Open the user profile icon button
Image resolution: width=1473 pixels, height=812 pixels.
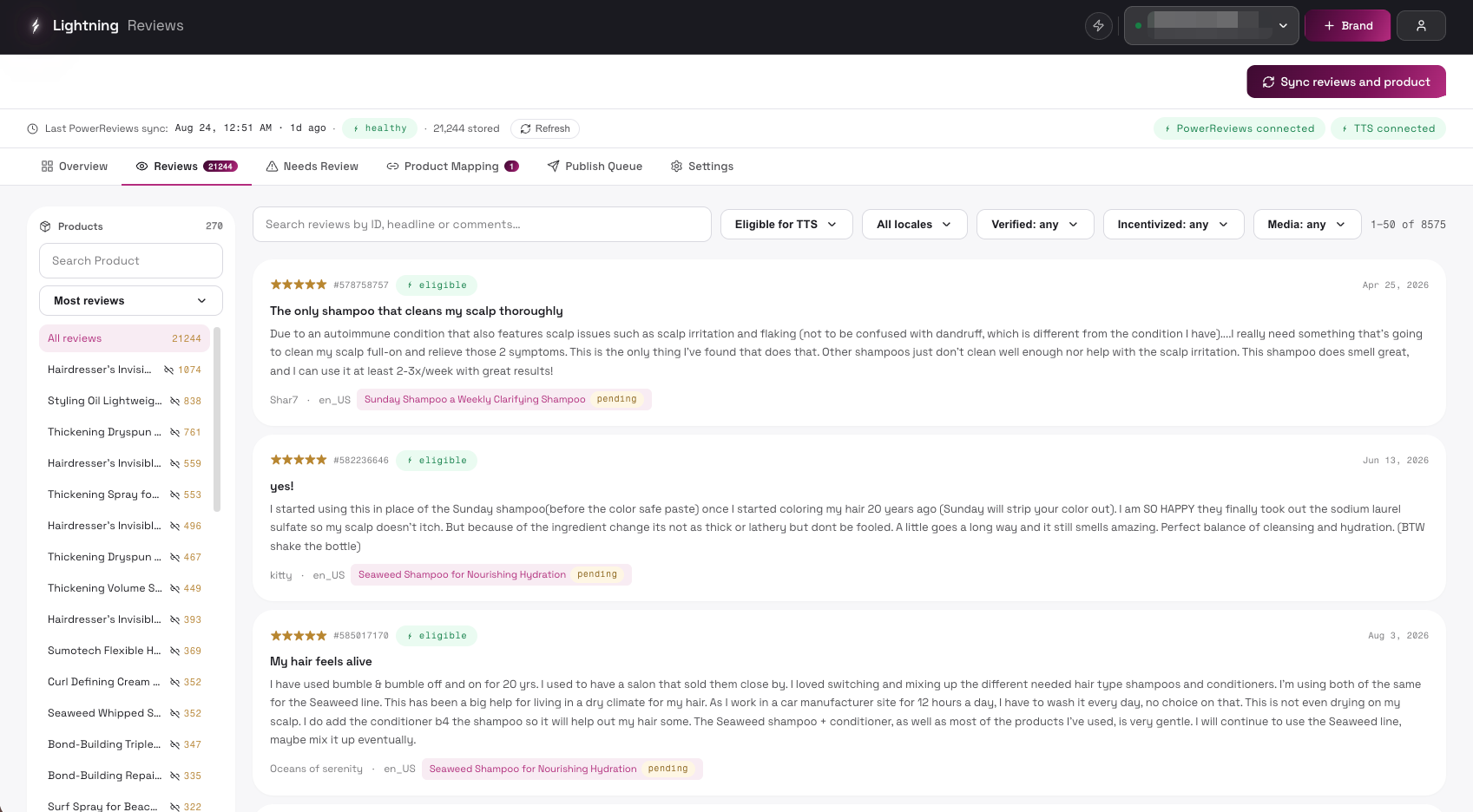click(1421, 26)
